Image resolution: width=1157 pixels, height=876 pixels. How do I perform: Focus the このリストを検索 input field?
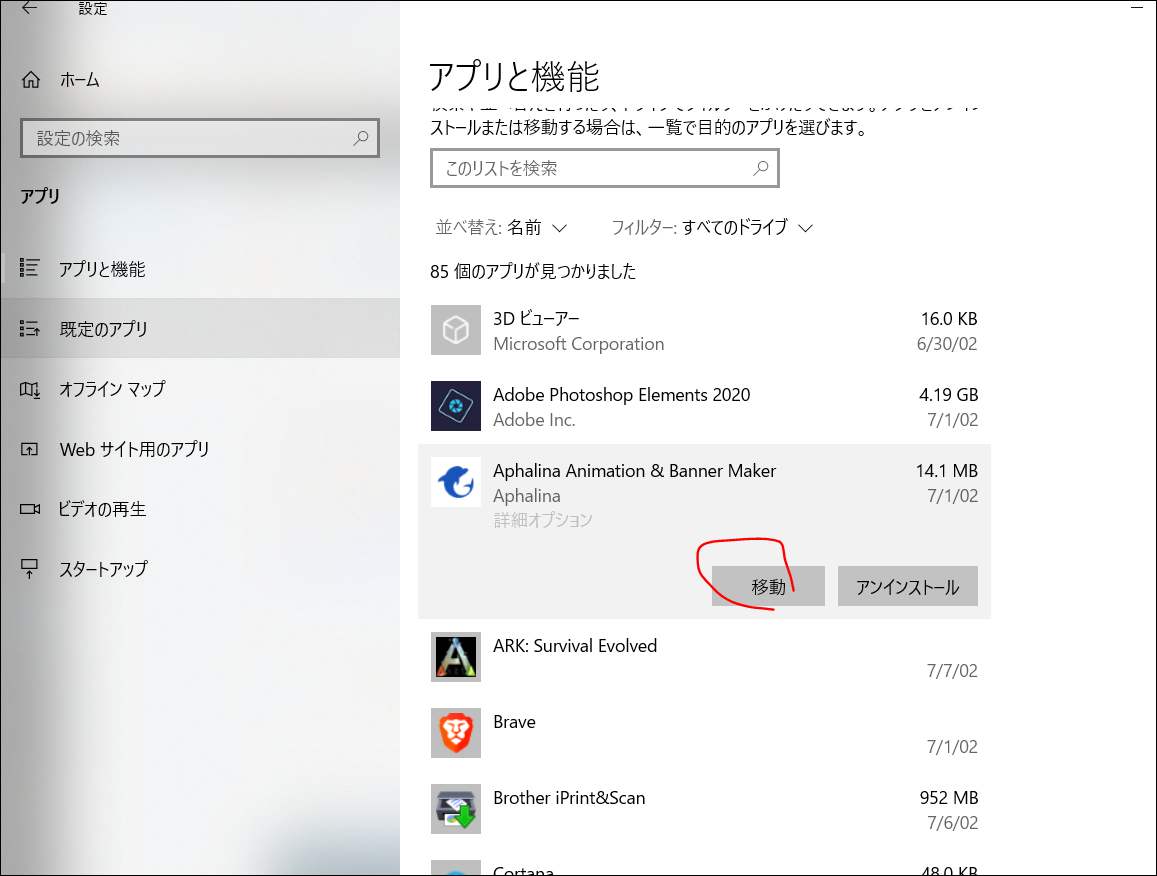[x=604, y=168]
